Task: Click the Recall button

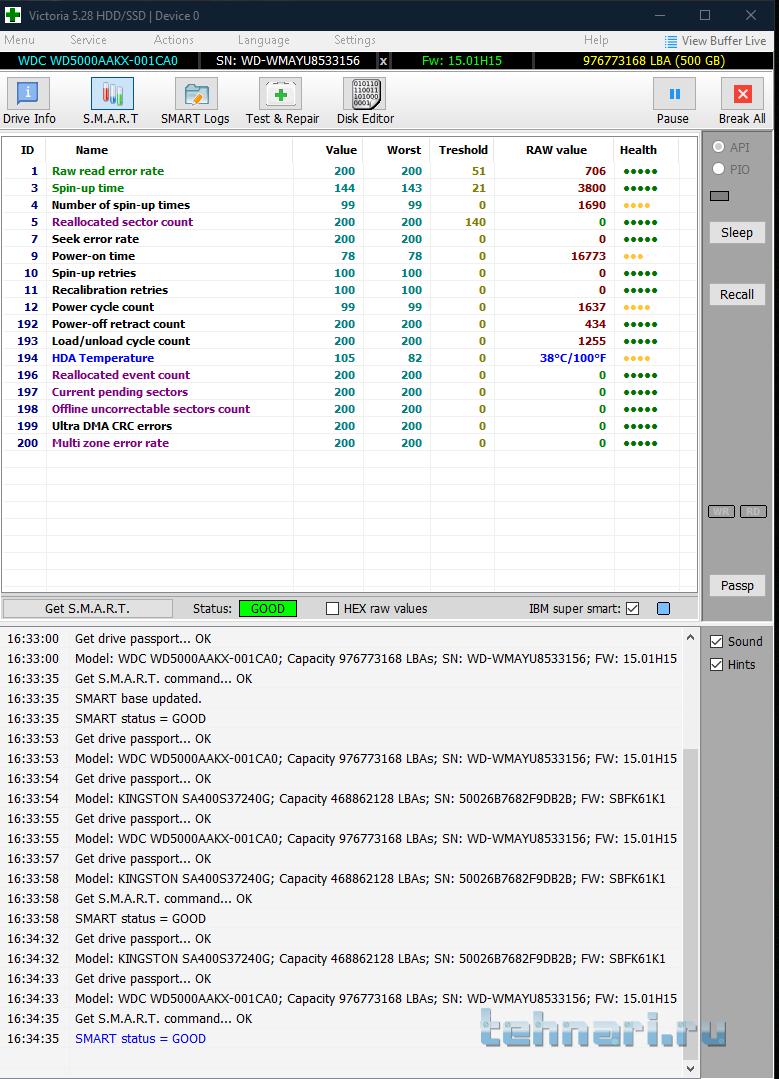Action: coord(736,295)
